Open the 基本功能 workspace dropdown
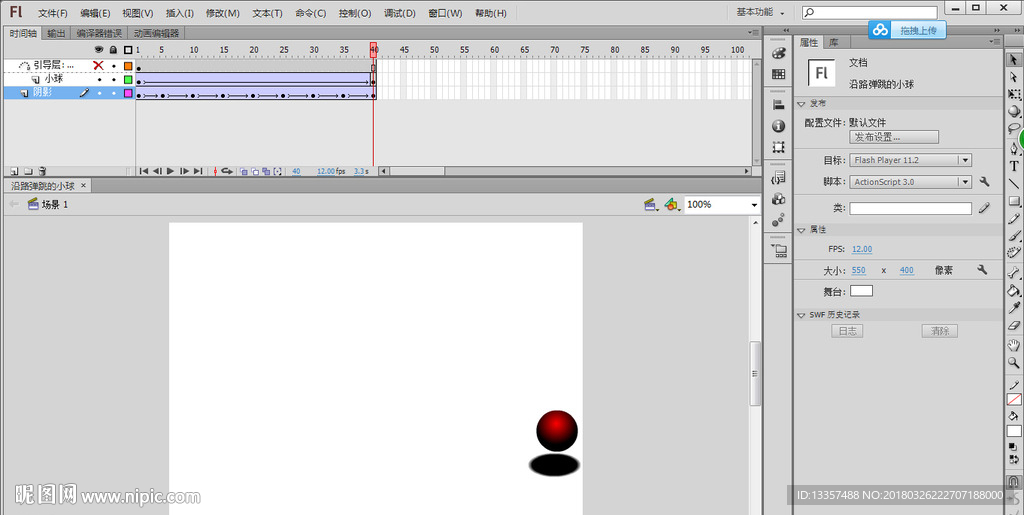The height and width of the screenshot is (515, 1024). [761, 12]
